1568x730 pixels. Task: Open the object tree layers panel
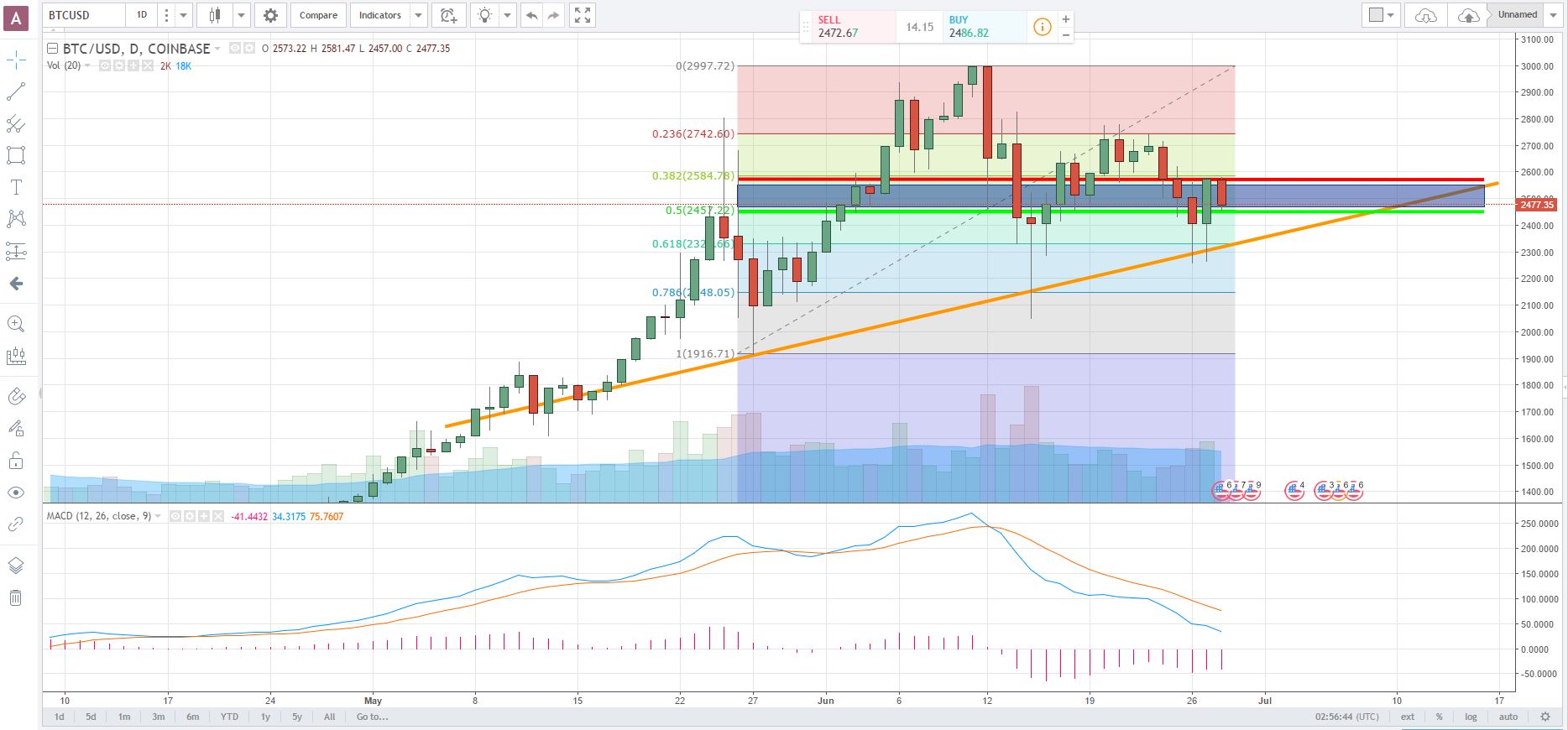(x=16, y=566)
